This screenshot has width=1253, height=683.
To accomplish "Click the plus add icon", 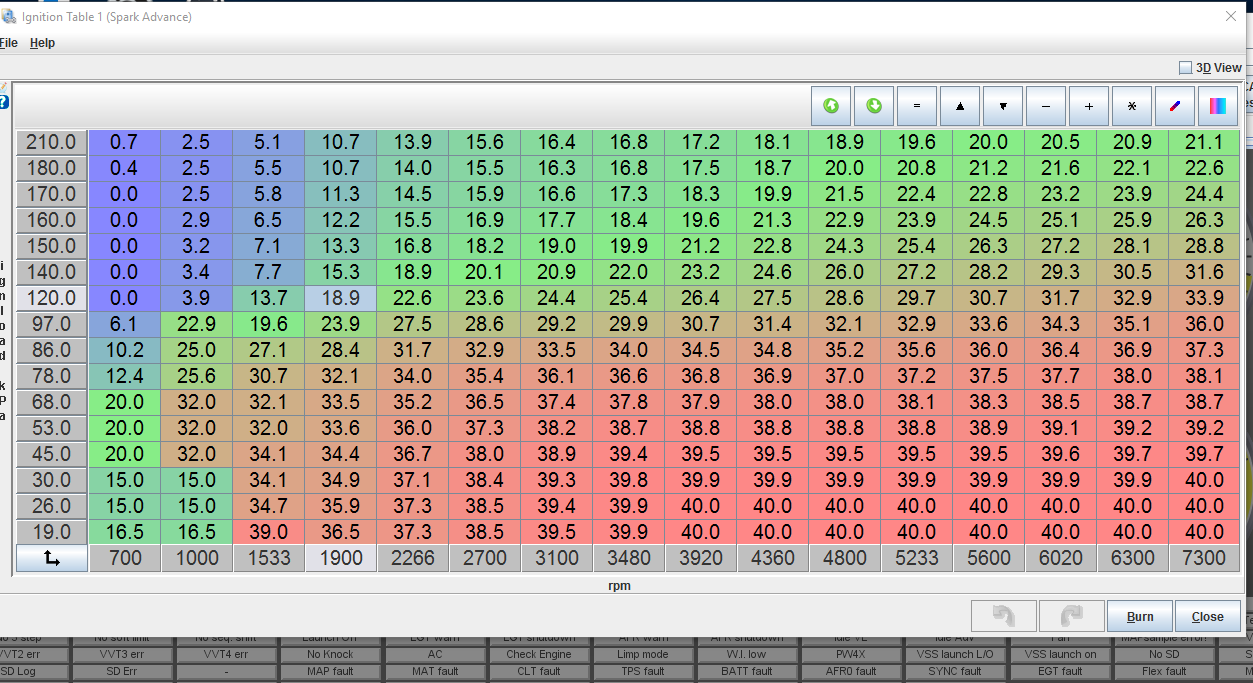I will point(1089,106).
